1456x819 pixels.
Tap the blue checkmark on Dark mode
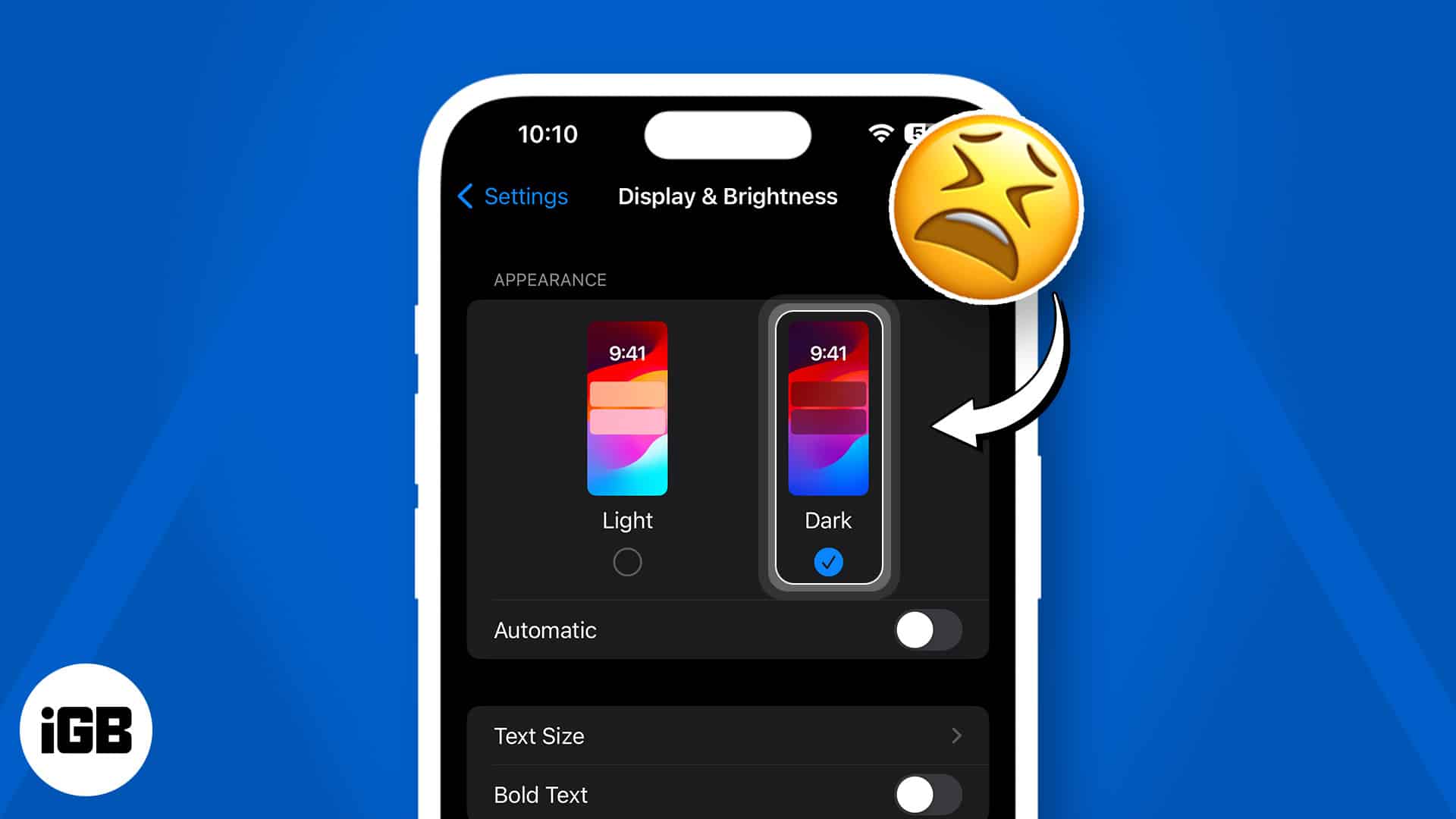tap(828, 562)
